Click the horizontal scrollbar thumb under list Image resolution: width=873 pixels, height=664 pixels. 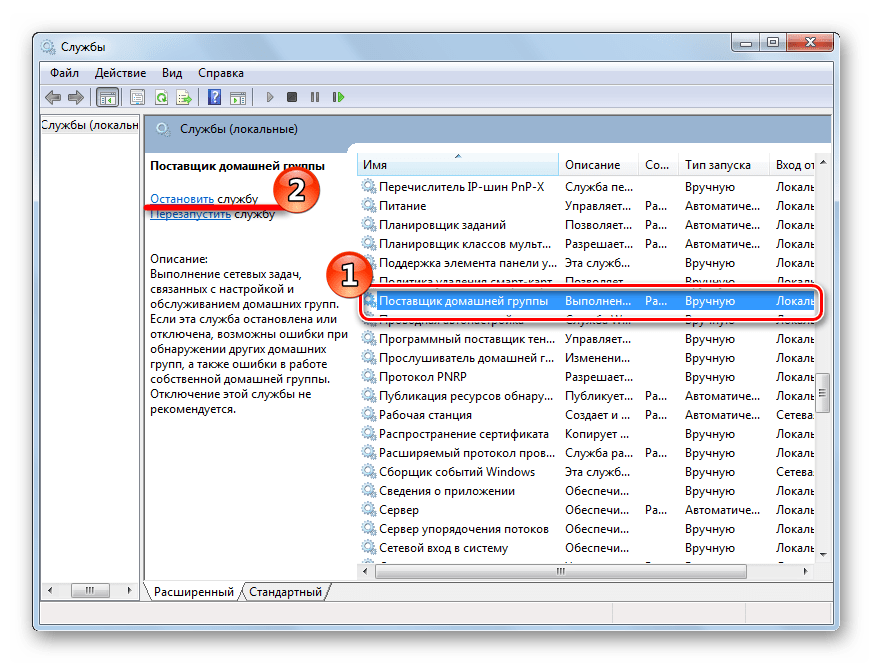(x=560, y=571)
